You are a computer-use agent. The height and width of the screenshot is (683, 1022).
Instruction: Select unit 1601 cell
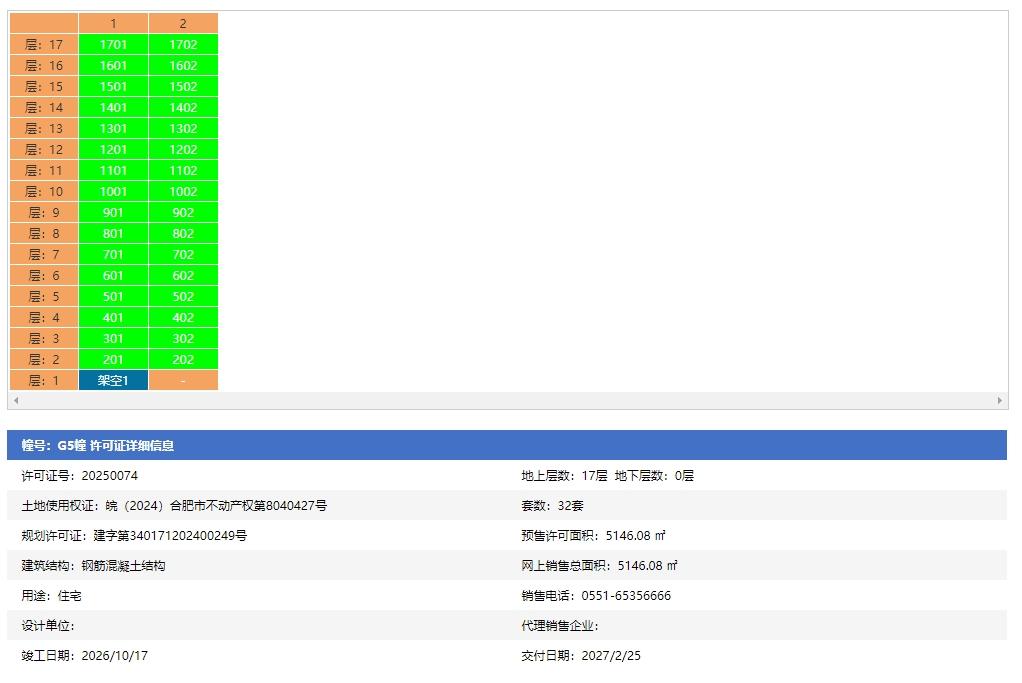click(113, 65)
